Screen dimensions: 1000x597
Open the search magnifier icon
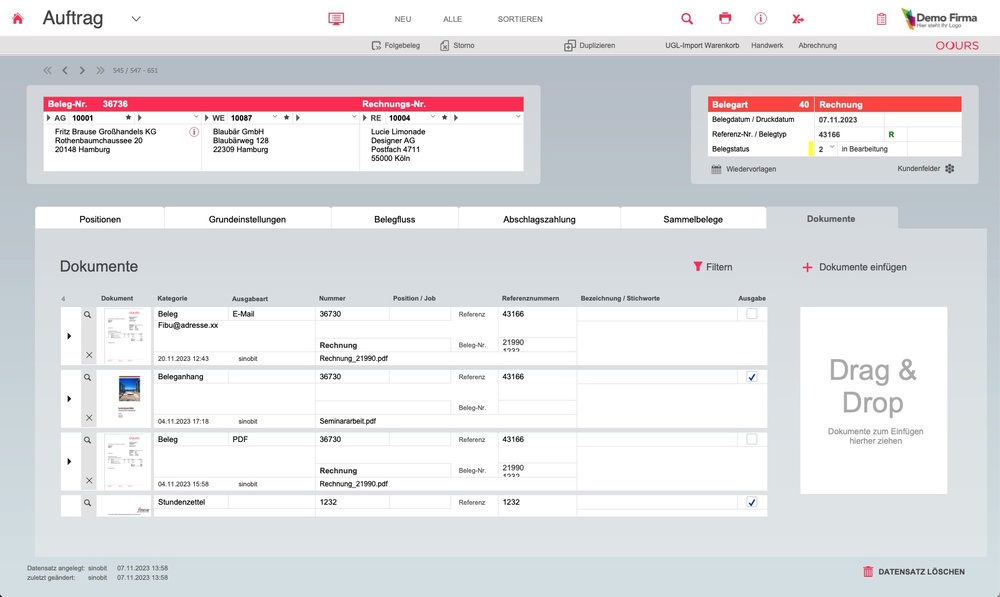pyautogui.click(x=687, y=18)
